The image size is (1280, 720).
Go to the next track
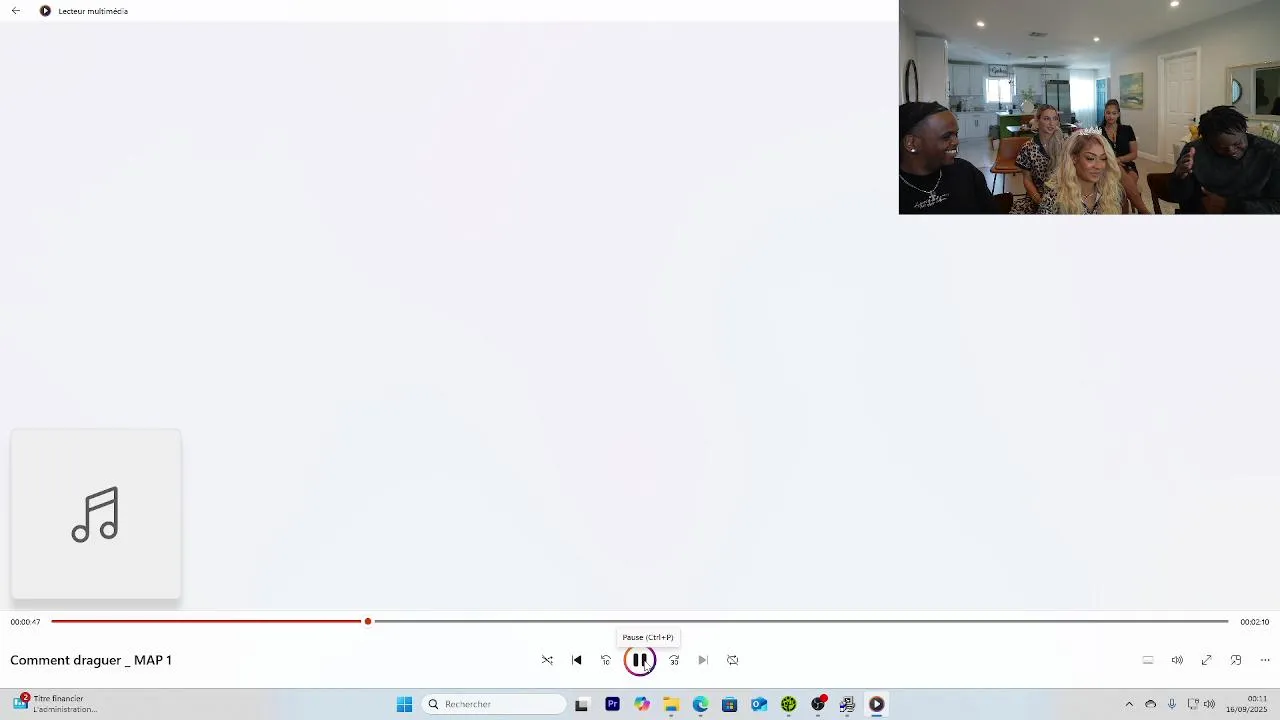pos(703,660)
